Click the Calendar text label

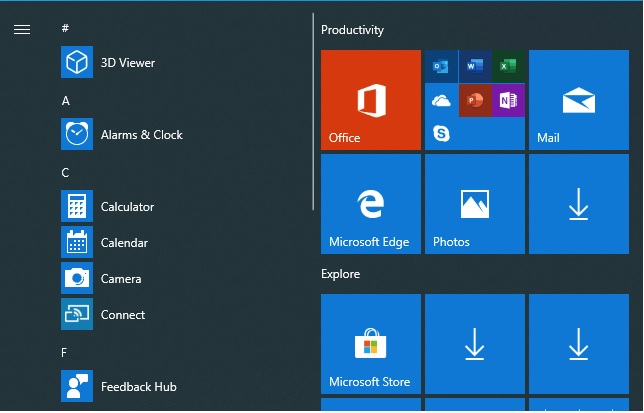coord(124,243)
